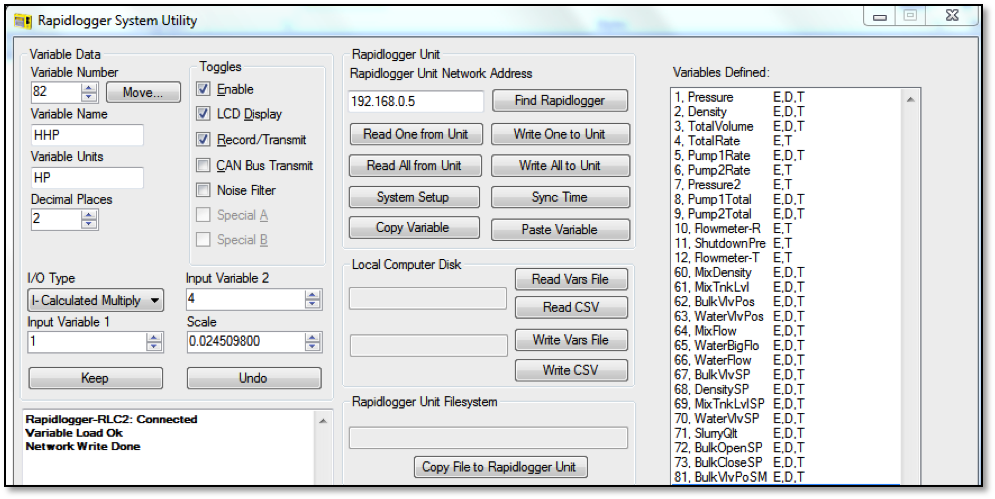This screenshot has height=499, width=995.
Task: Click Copy File to Rapidlogger Unit
Action: [500, 467]
